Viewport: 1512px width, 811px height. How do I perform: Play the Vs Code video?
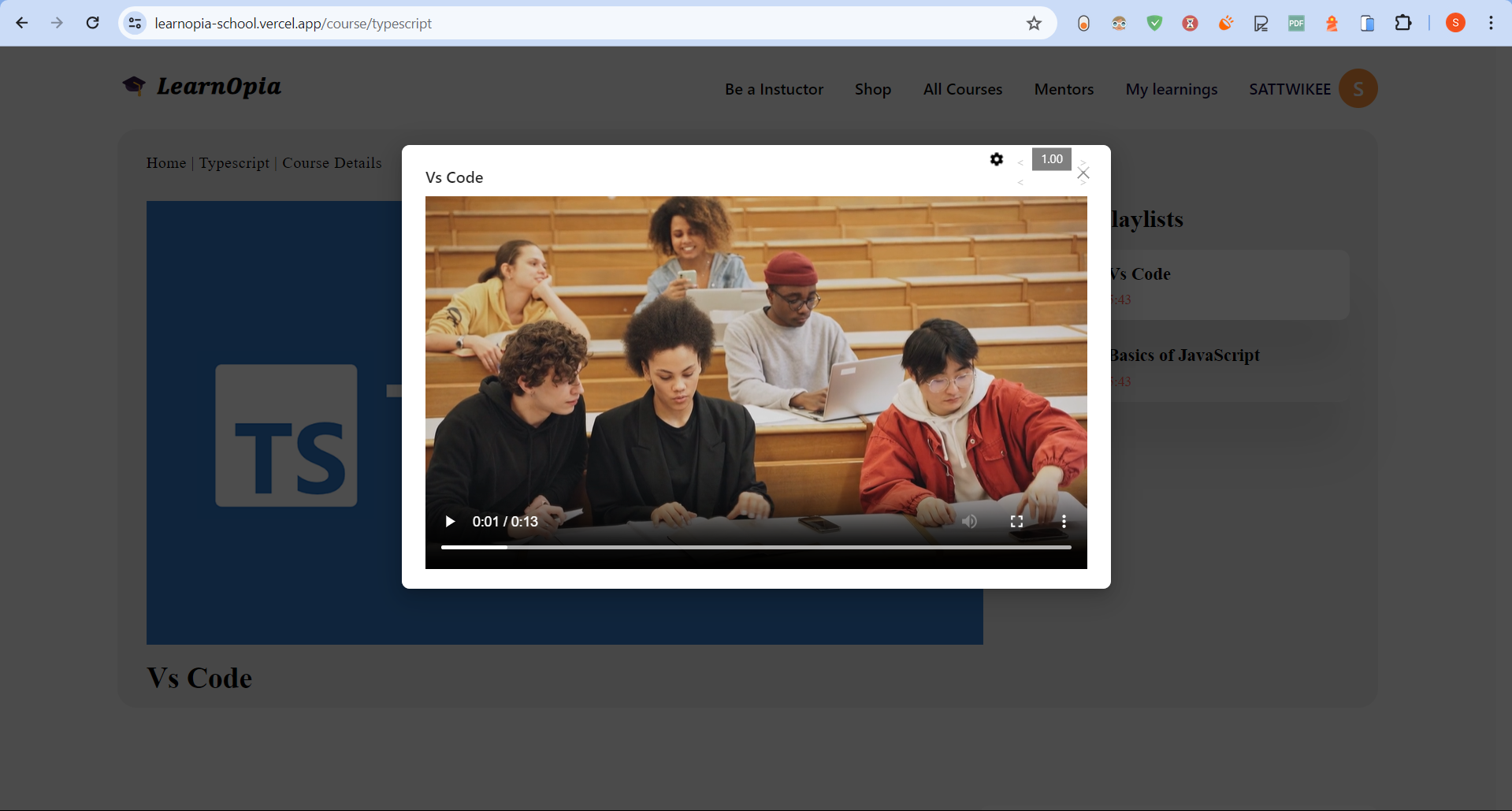coord(450,522)
